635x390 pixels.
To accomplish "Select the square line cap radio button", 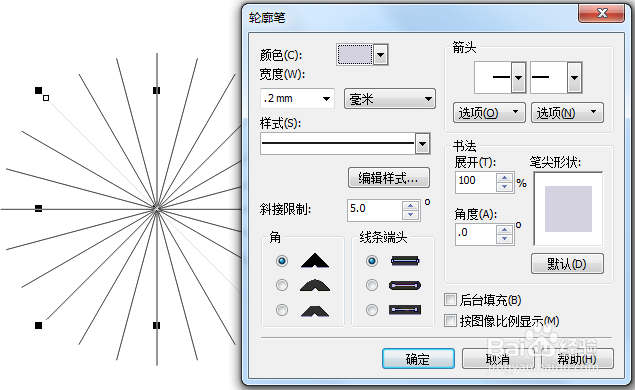I will click(x=372, y=261).
